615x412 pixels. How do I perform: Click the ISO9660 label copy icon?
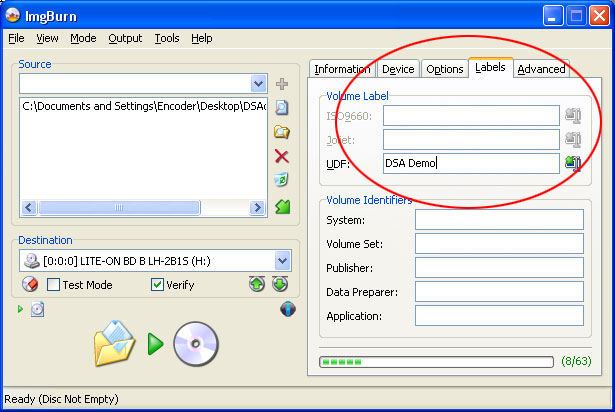tap(573, 115)
